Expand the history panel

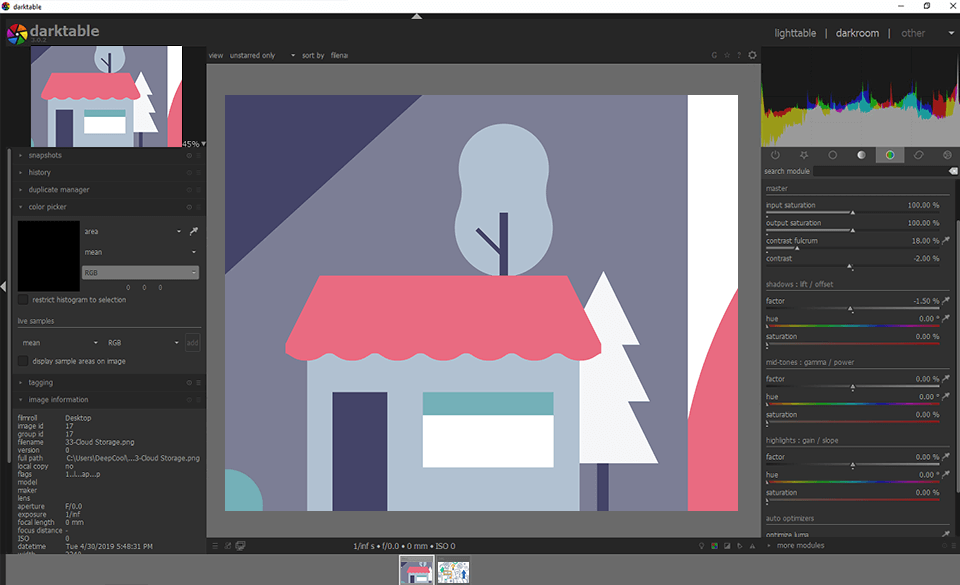tap(39, 172)
